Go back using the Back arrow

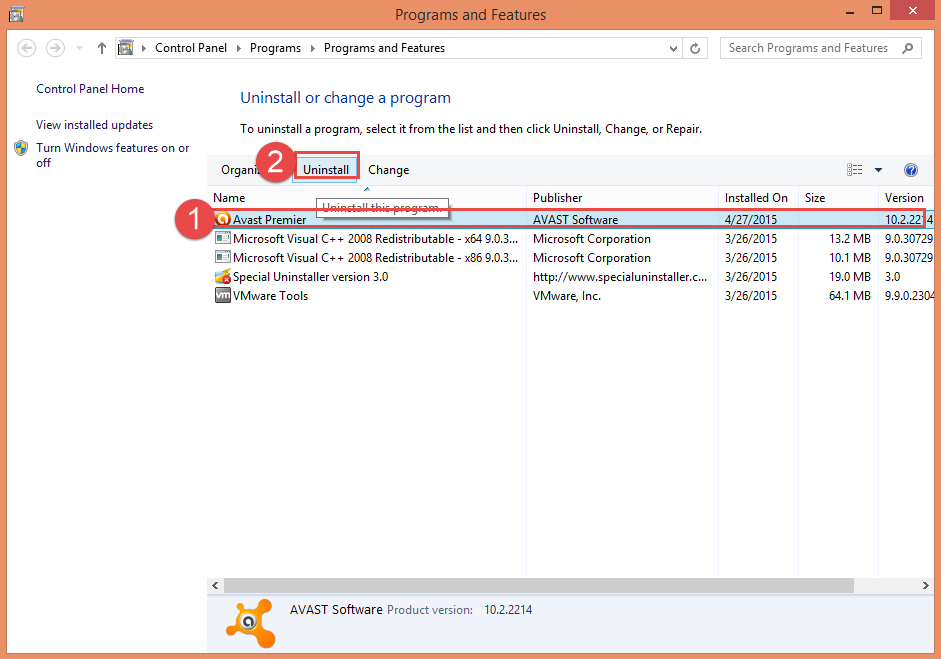pyautogui.click(x=26, y=48)
